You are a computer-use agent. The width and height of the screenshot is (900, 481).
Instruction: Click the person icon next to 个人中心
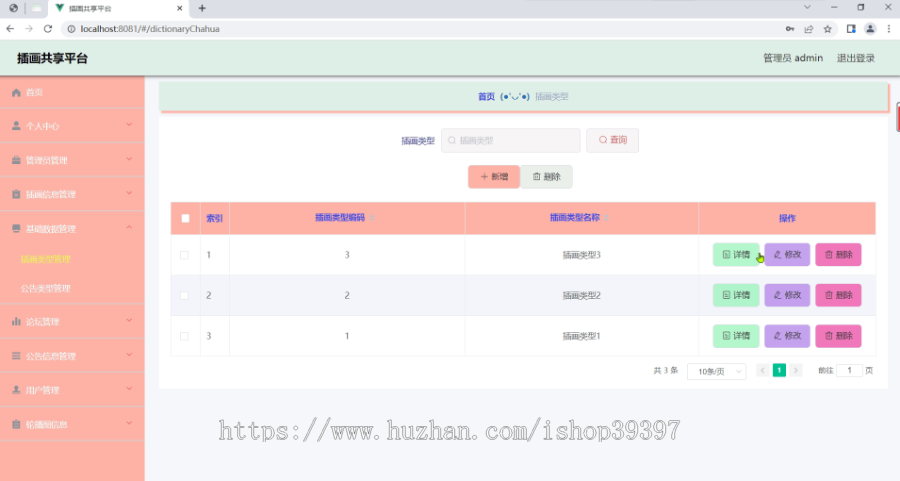16,126
